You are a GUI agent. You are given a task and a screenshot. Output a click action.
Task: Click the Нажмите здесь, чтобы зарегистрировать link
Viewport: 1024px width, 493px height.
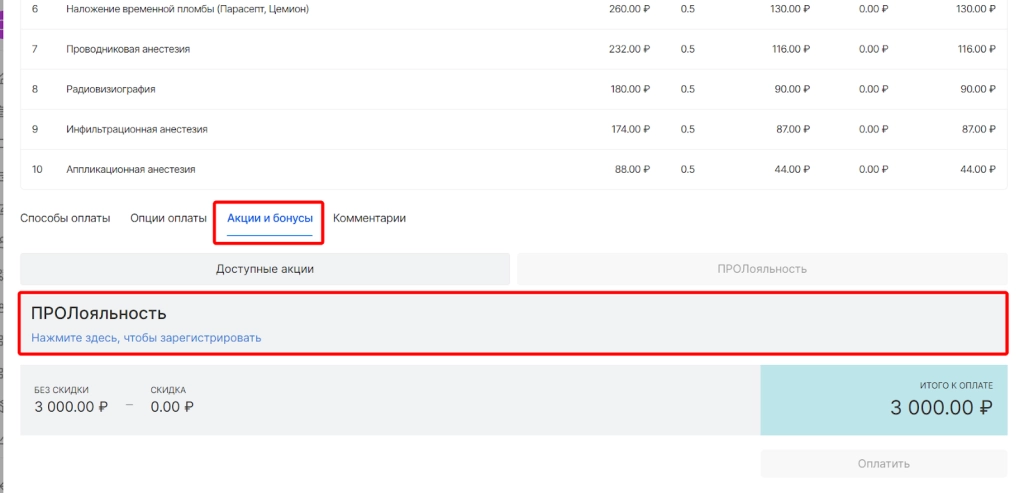click(146, 338)
